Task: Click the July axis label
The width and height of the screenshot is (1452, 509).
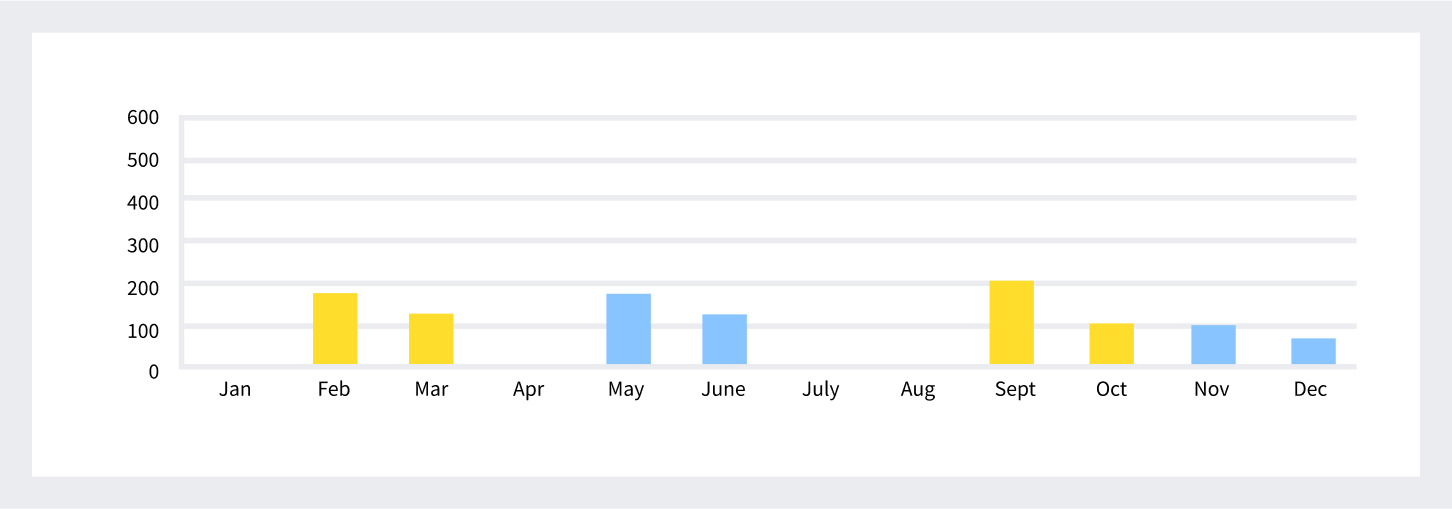Action: (820, 390)
